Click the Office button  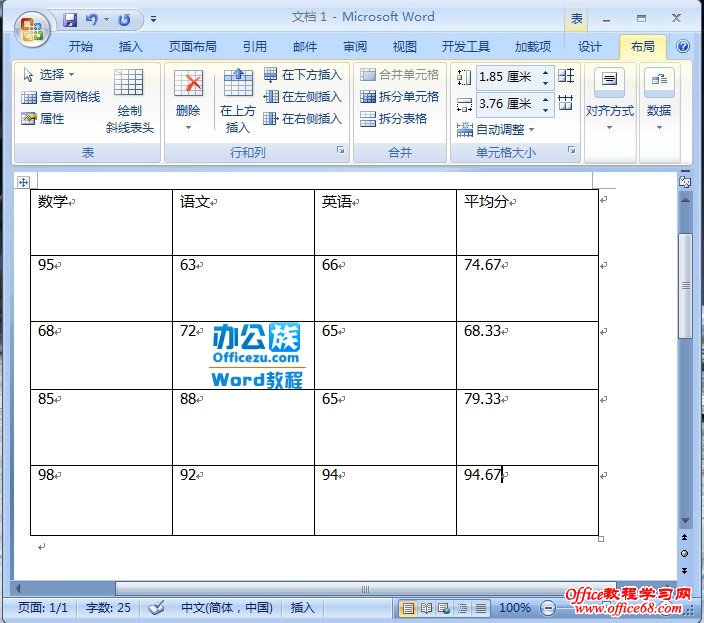pyautogui.click(x=31, y=29)
